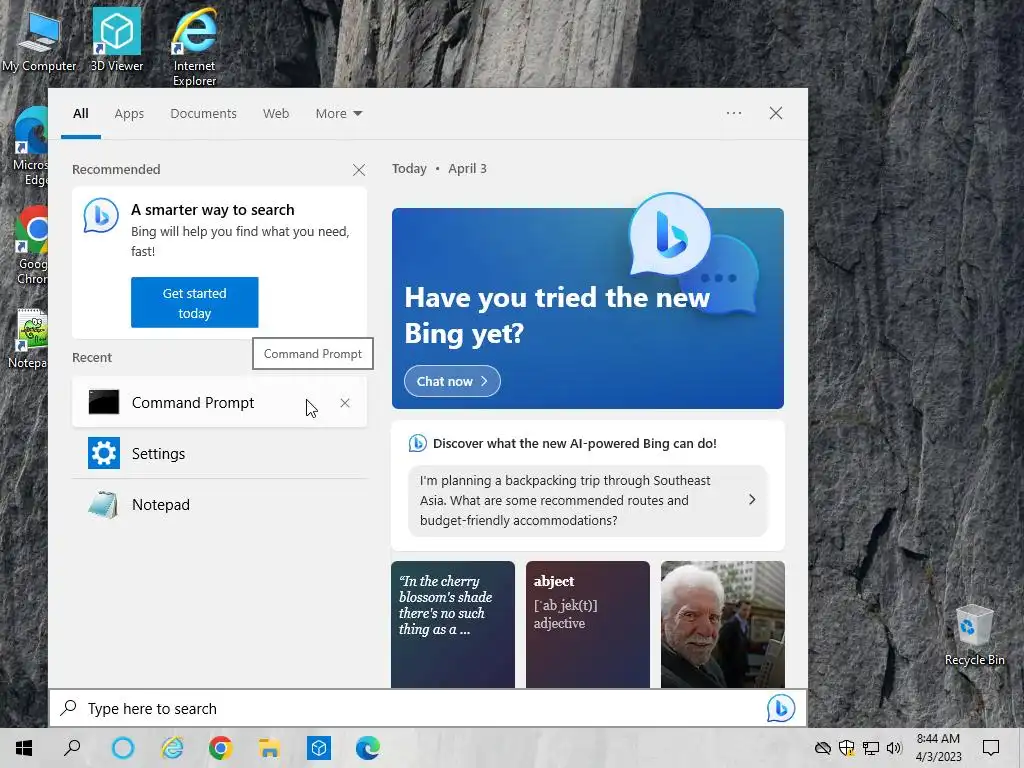Launch Internet Explorer from taskbar
This screenshot has height=768, width=1024.
(172, 748)
